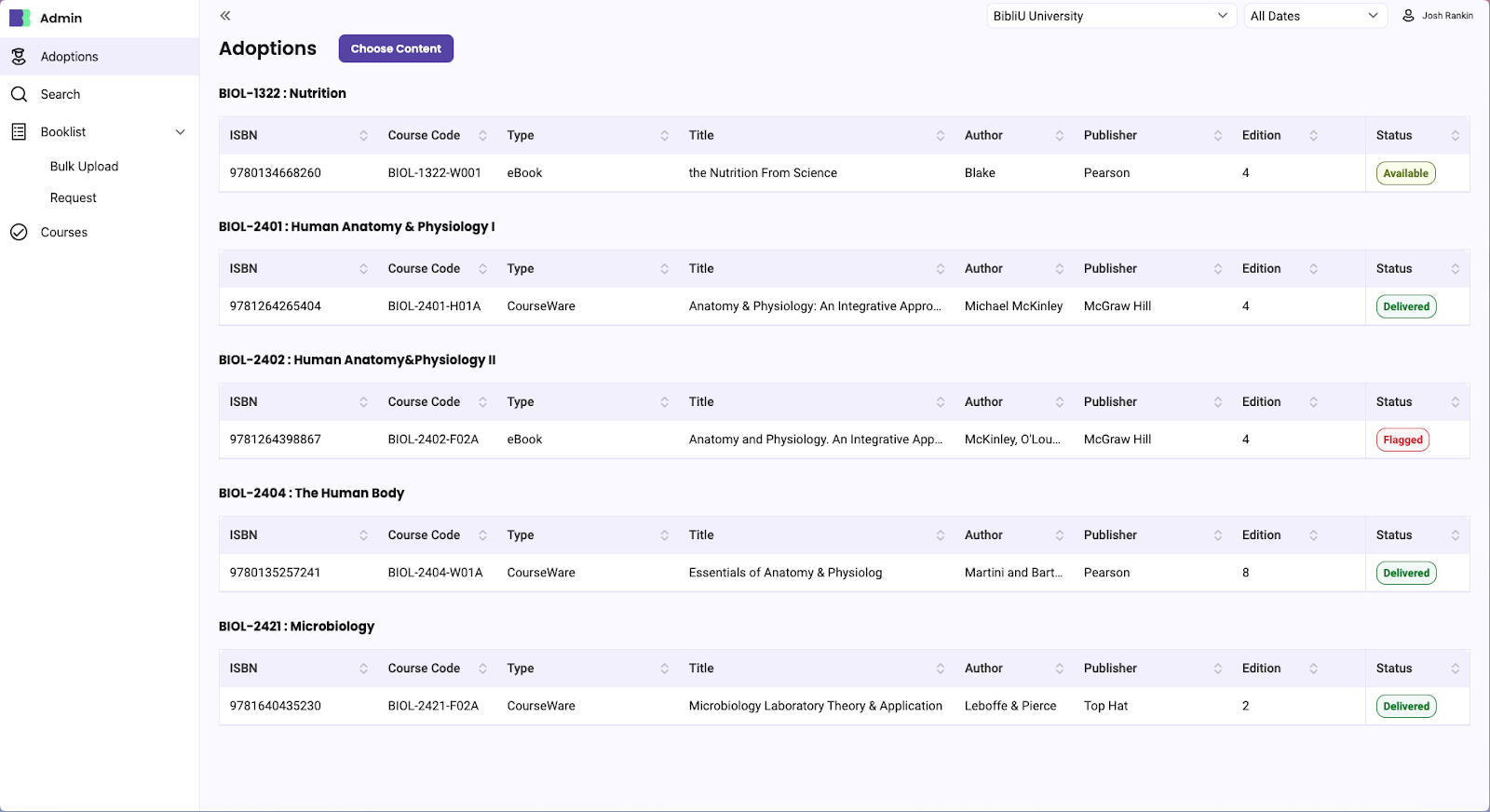Click the Search magnifier icon in sidebar
This screenshot has height=812, width=1490.
[x=19, y=94]
